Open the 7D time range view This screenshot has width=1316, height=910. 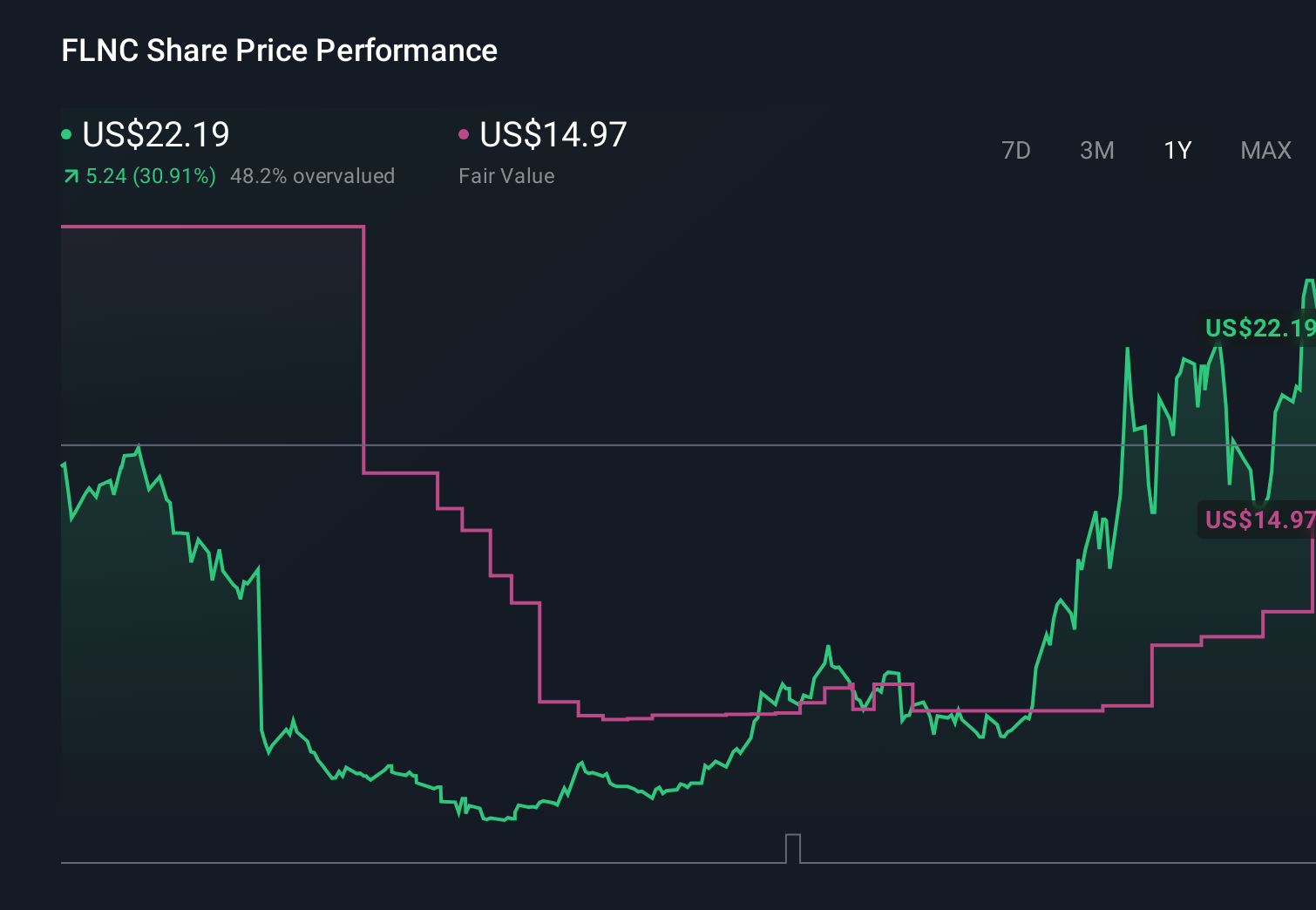pyautogui.click(x=1016, y=150)
